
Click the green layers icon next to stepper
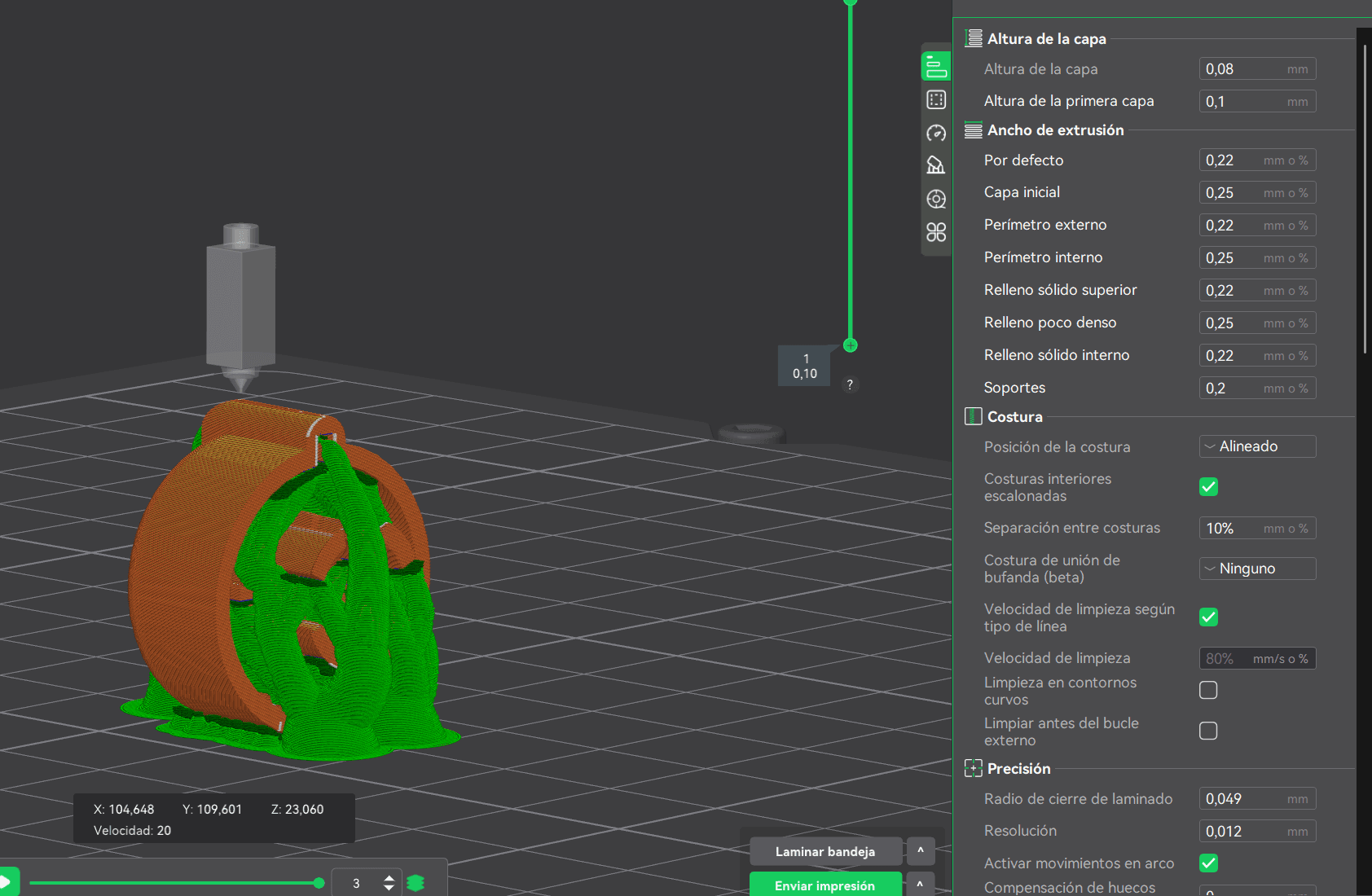[x=416, y=883]
